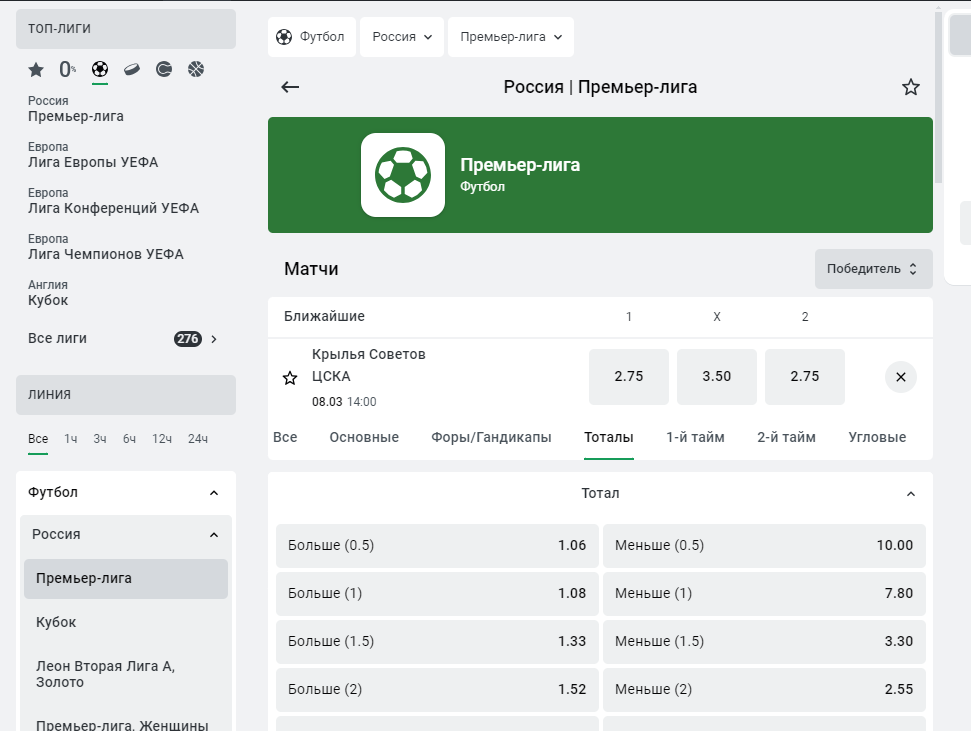The height and width of the screenshot is (731, 971).
Task: Switch to the Угловые tab
Action: (x=877, y=437)
